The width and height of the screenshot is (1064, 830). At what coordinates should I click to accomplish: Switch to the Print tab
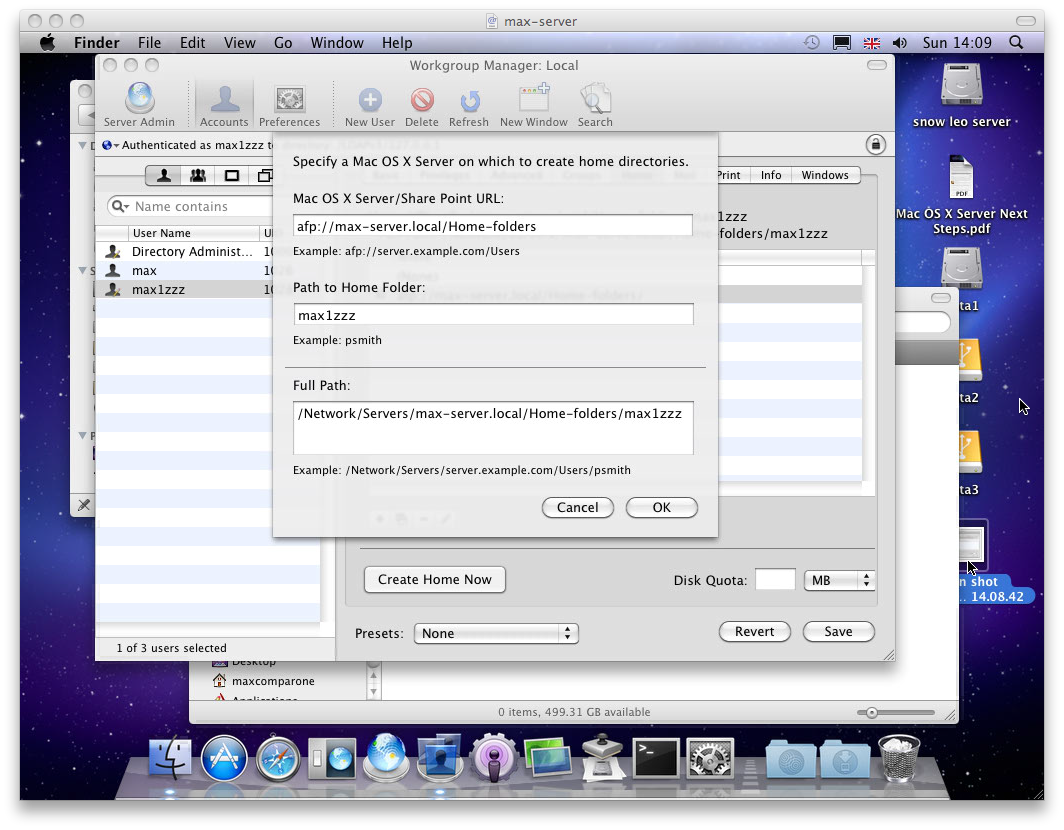734,175
